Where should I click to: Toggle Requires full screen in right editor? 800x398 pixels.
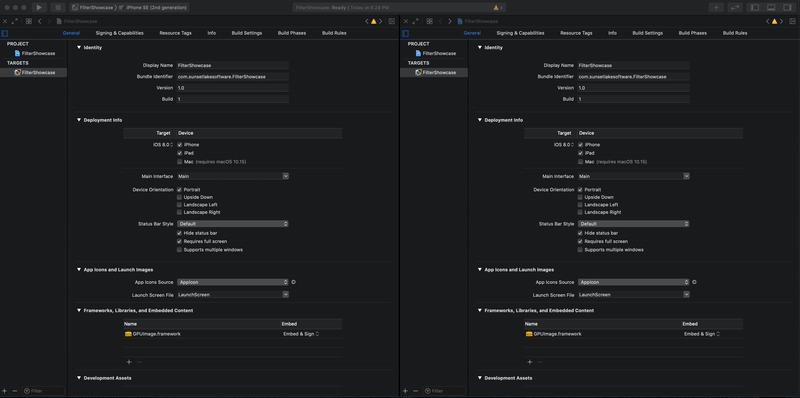pyautogui.click(x=580, y=241)
